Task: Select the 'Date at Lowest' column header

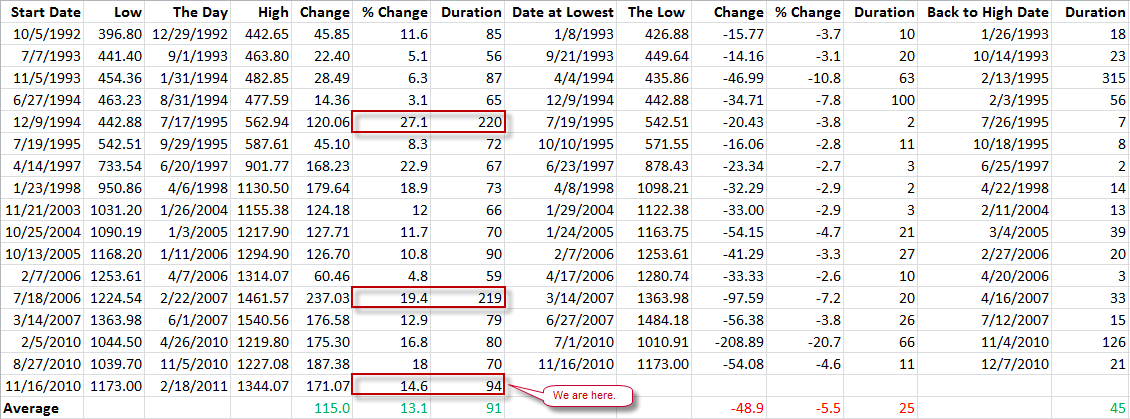Action: click(564, 12)
